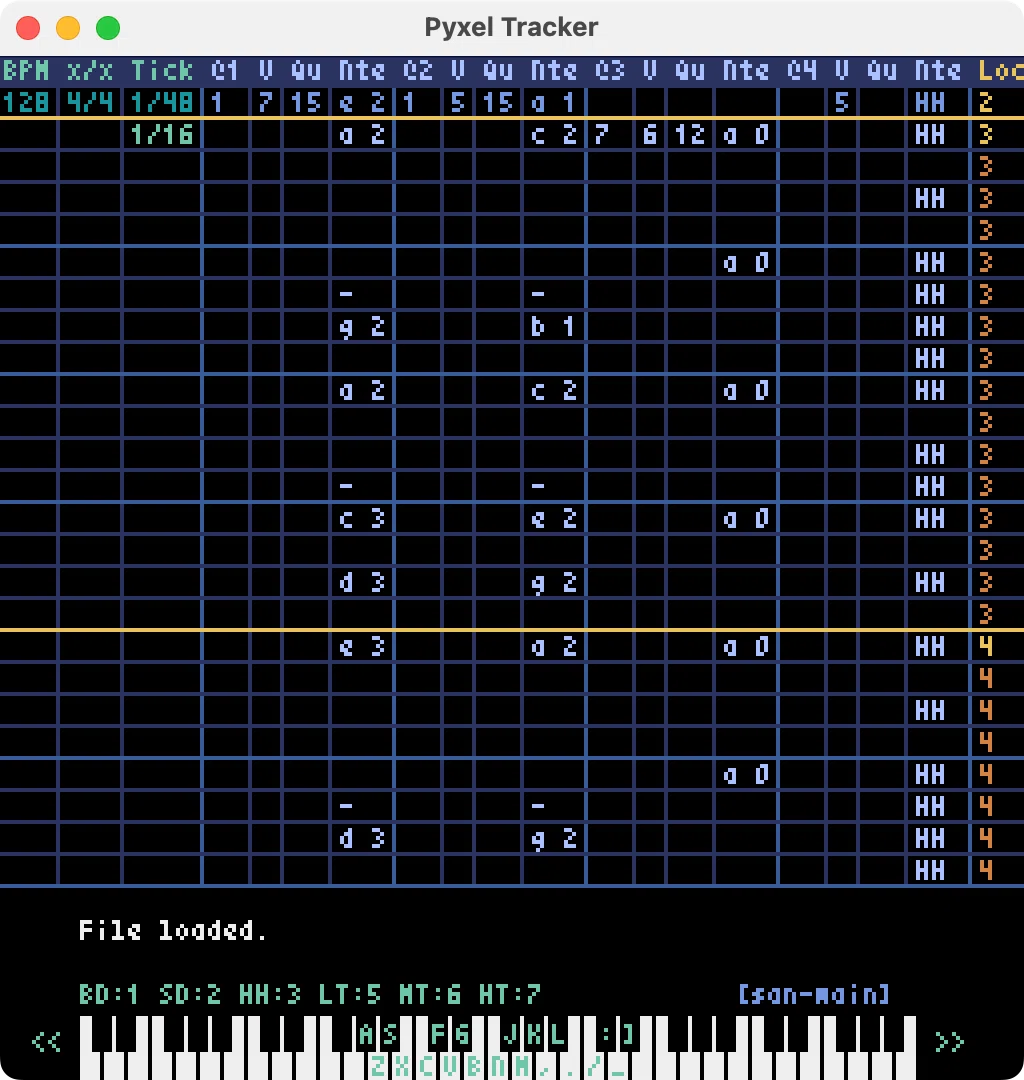Click the white piano key labeled B

[474, 1066]
